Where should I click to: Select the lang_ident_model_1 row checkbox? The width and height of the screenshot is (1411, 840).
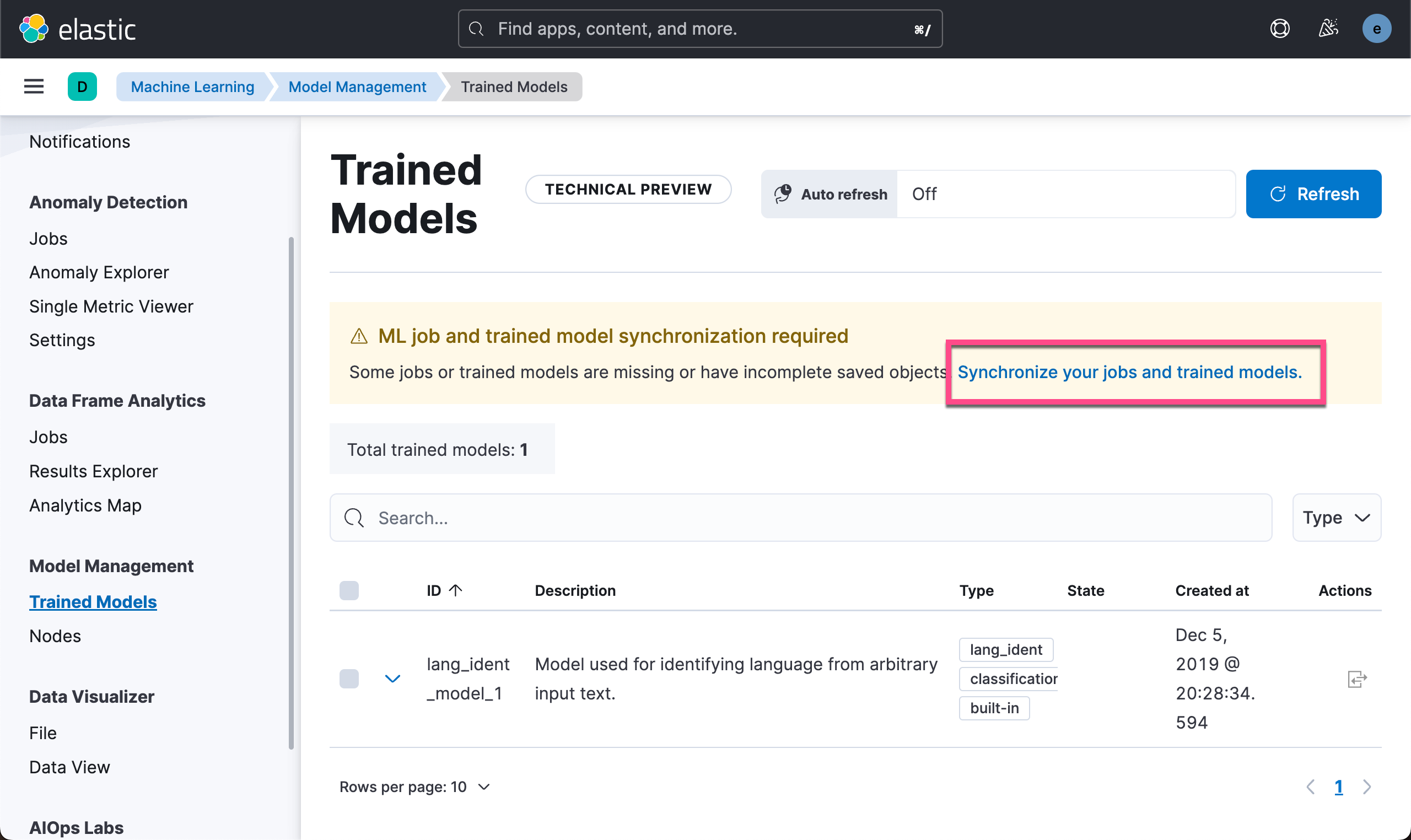pyautogui.click(x=349, y=679)
